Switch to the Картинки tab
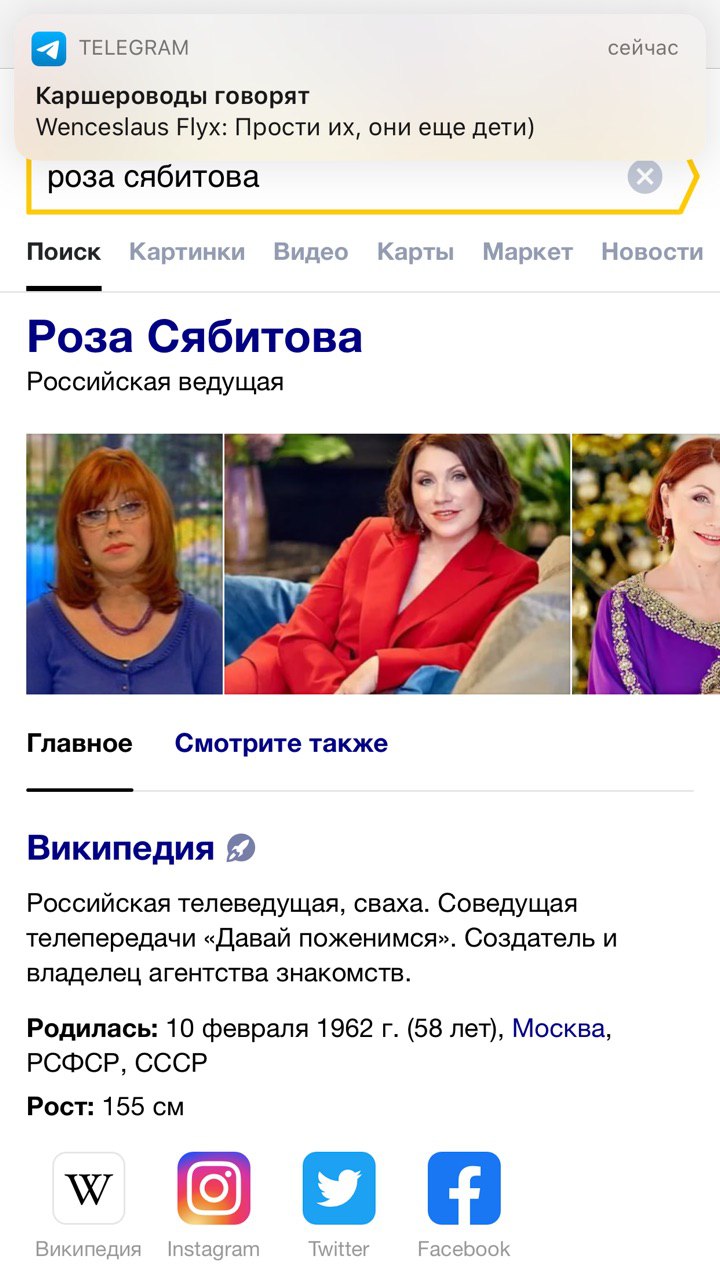 (187, 252)
